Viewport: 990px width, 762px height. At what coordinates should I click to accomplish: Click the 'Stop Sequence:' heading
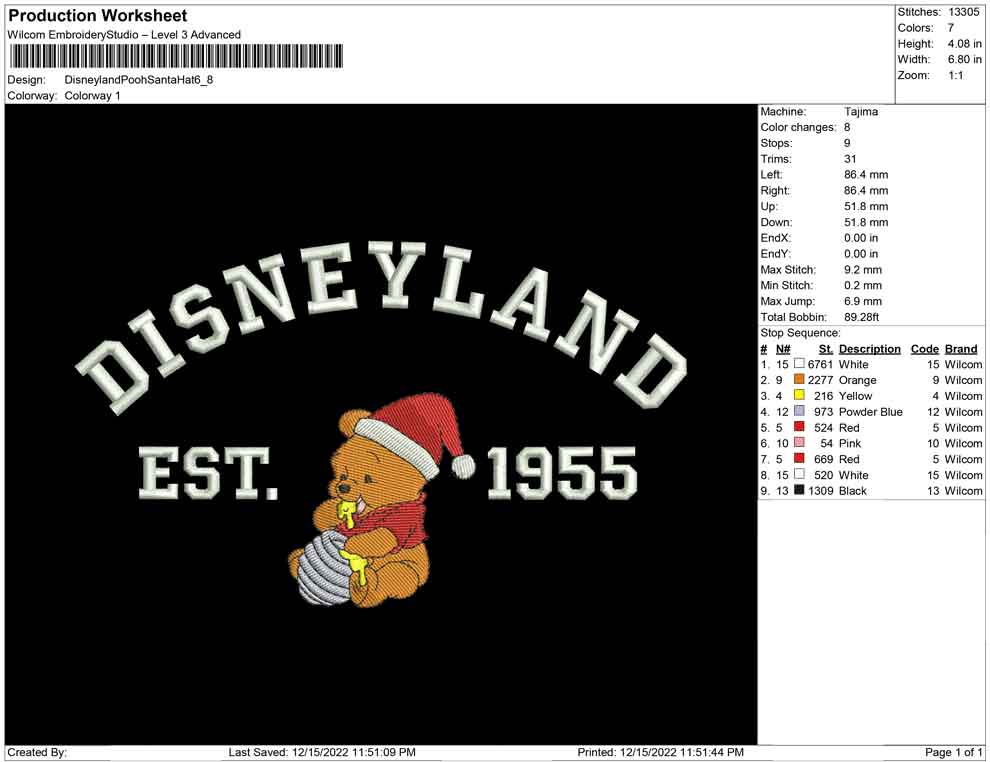pyautogui.click(x=800, y=333)
